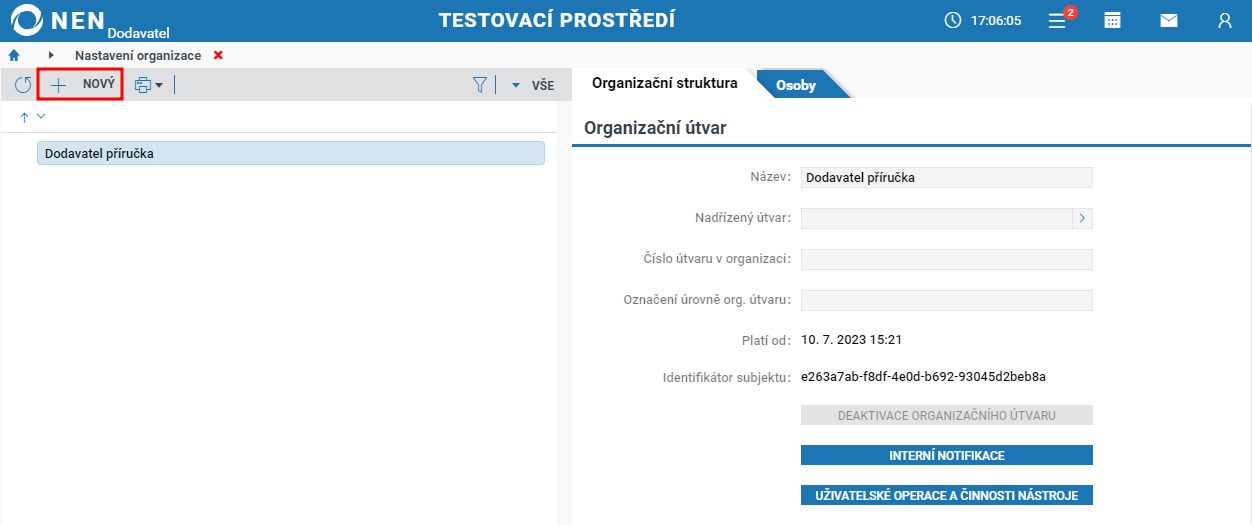Switch to Organizační struktura tab

coord(665,83)
